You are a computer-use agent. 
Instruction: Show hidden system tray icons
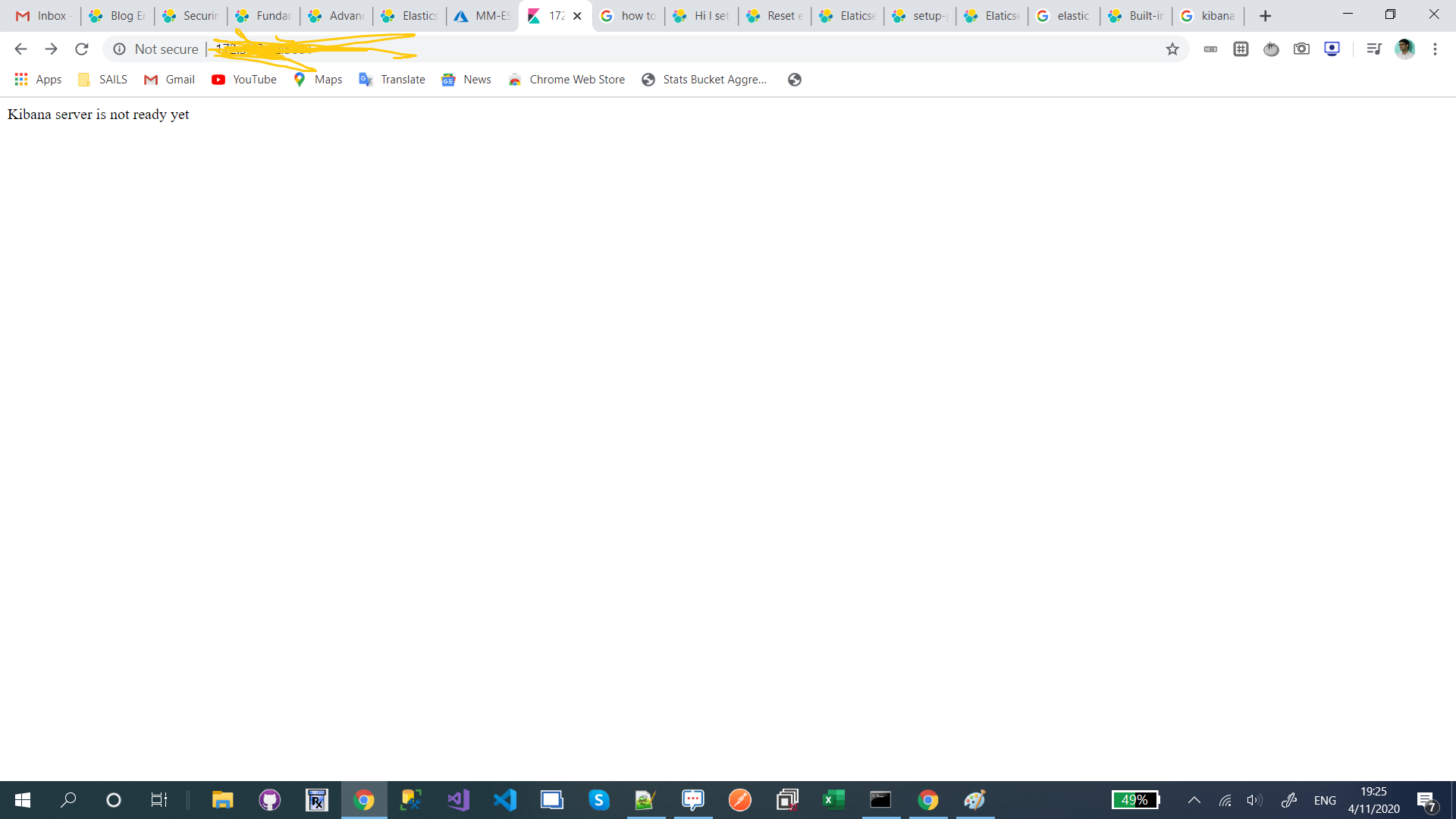point(1194,800)
